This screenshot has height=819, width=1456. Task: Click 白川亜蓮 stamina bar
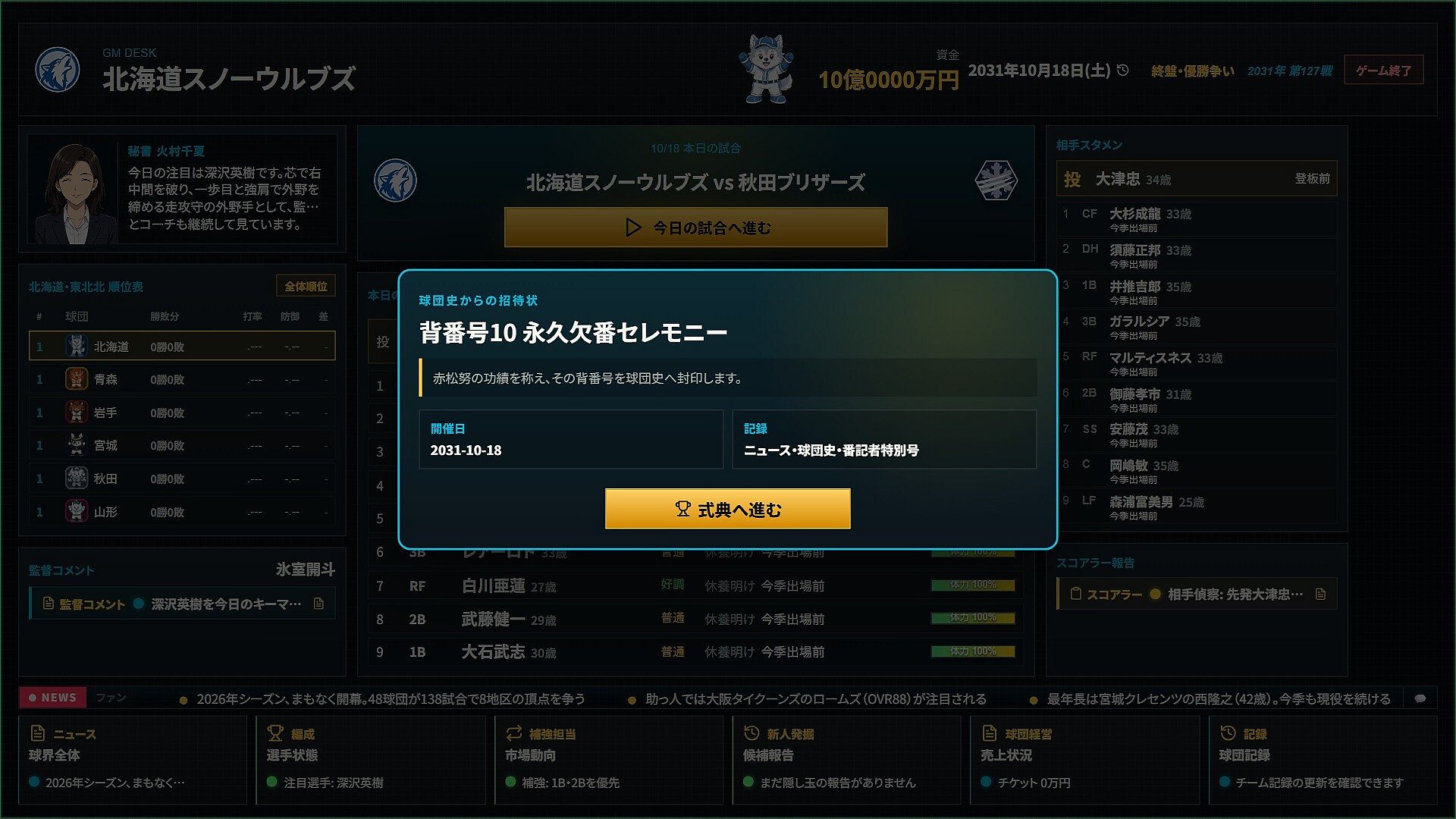973,585
